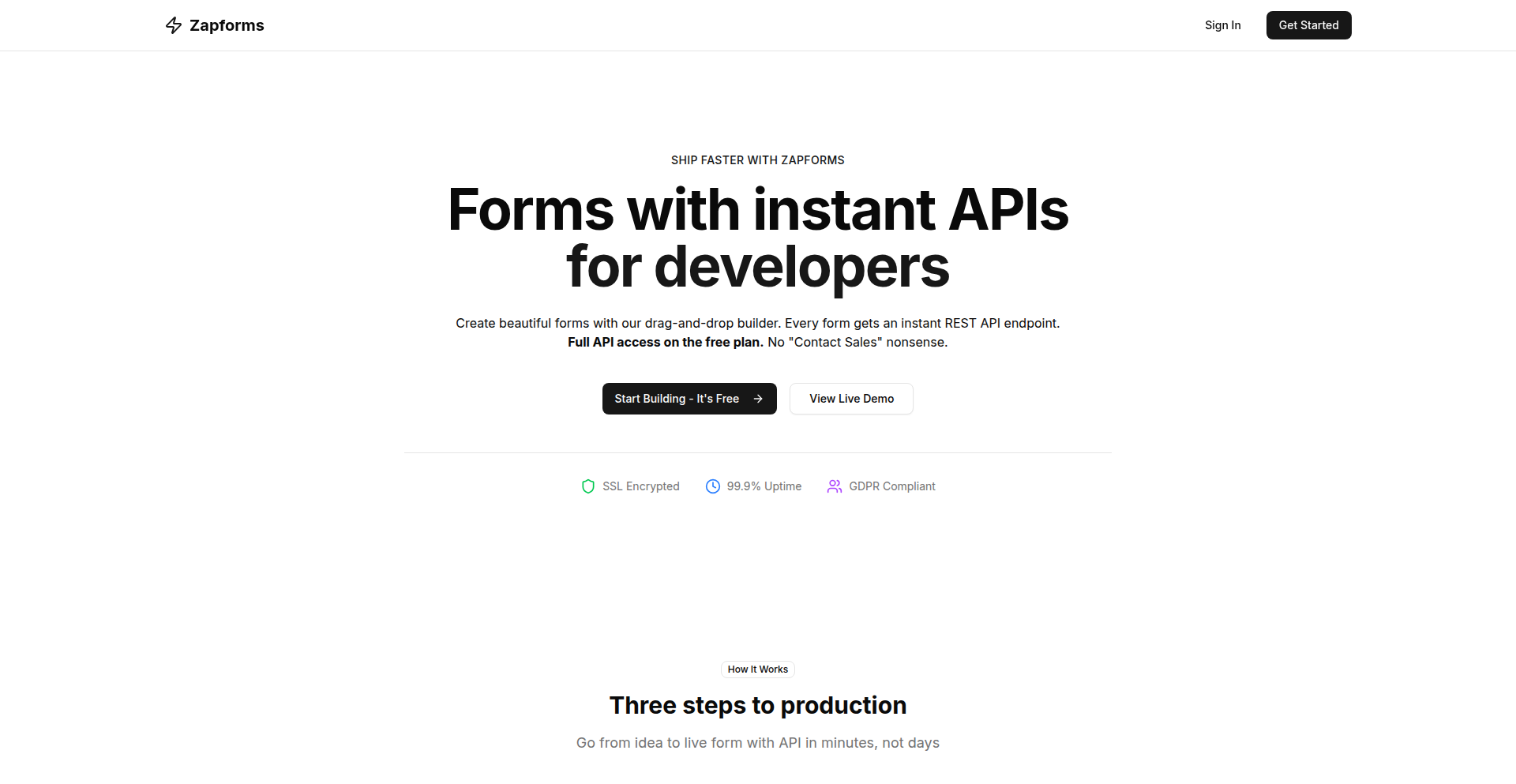Click the green SSL shield icon
The width and height of the screenshot is (1516, 784).
pyautogui.click(x=587, y=486)
